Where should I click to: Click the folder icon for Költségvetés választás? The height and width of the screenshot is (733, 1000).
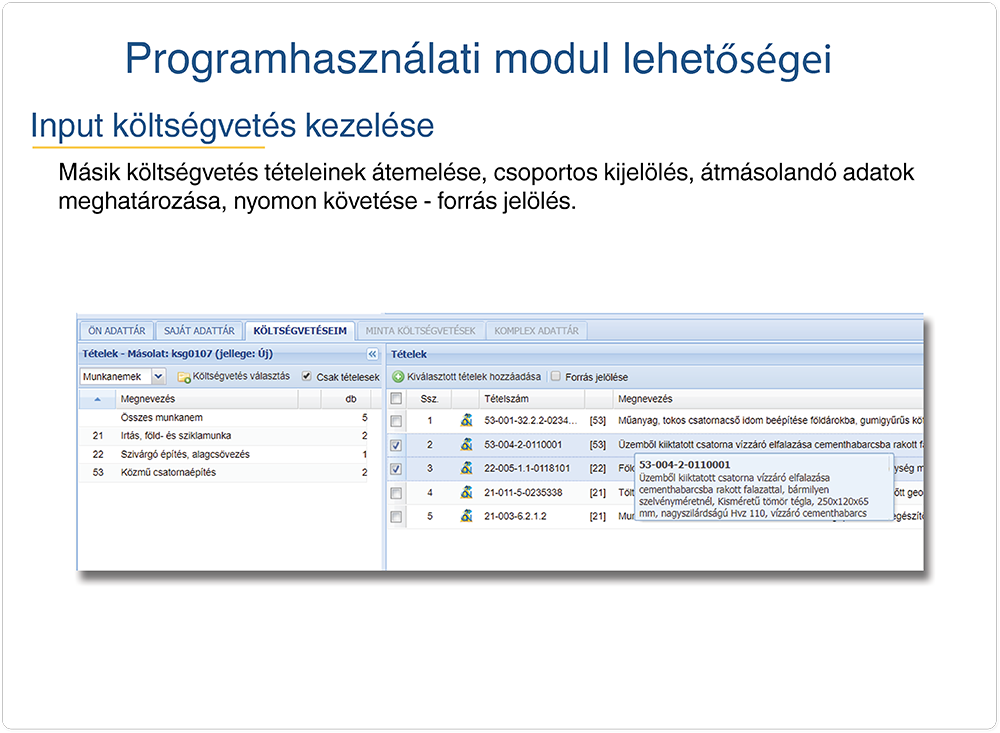[184, 377]
